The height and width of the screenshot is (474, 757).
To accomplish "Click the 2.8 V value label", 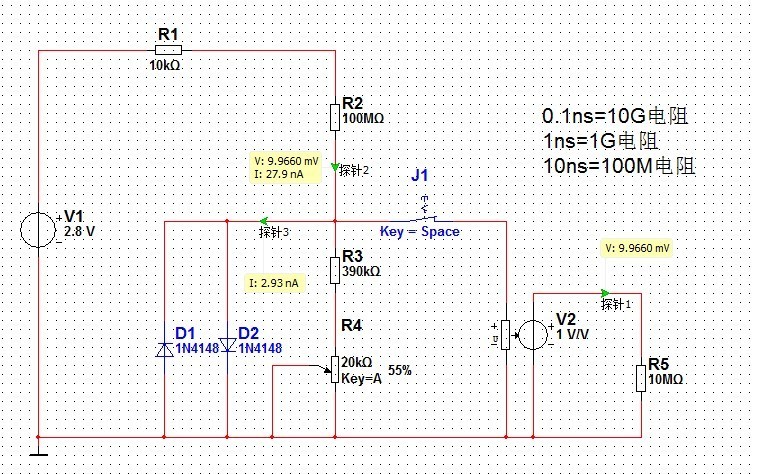I will pos(80,229).
